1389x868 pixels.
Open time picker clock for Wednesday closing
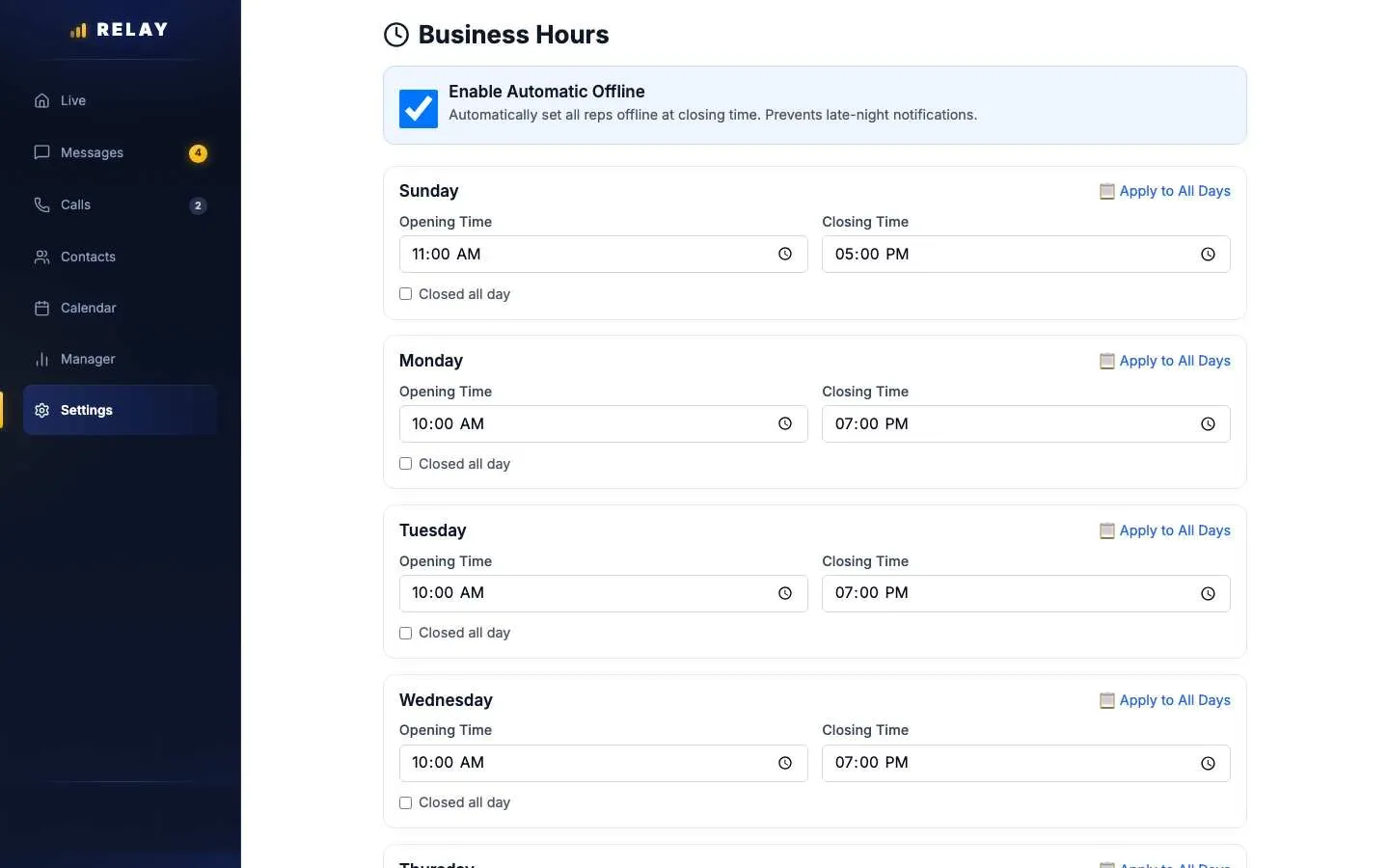[1208, 763]
